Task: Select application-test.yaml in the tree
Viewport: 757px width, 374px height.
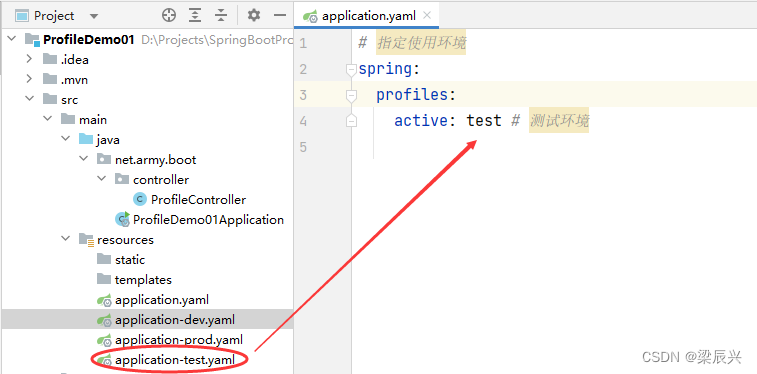Action: (175, 360)
